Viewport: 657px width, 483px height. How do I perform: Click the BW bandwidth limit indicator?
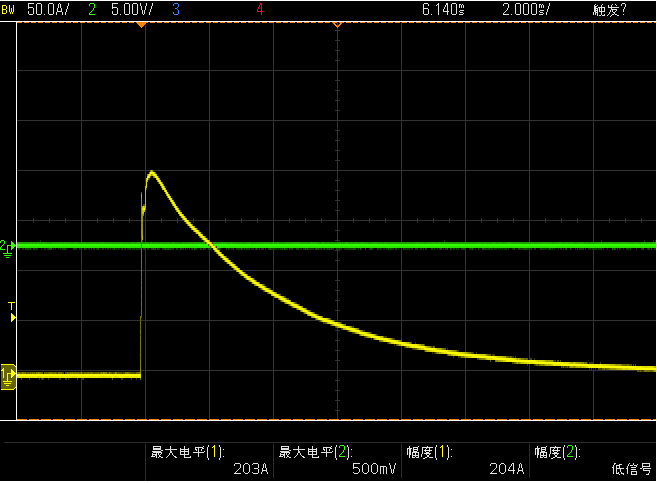click(8, 10)
